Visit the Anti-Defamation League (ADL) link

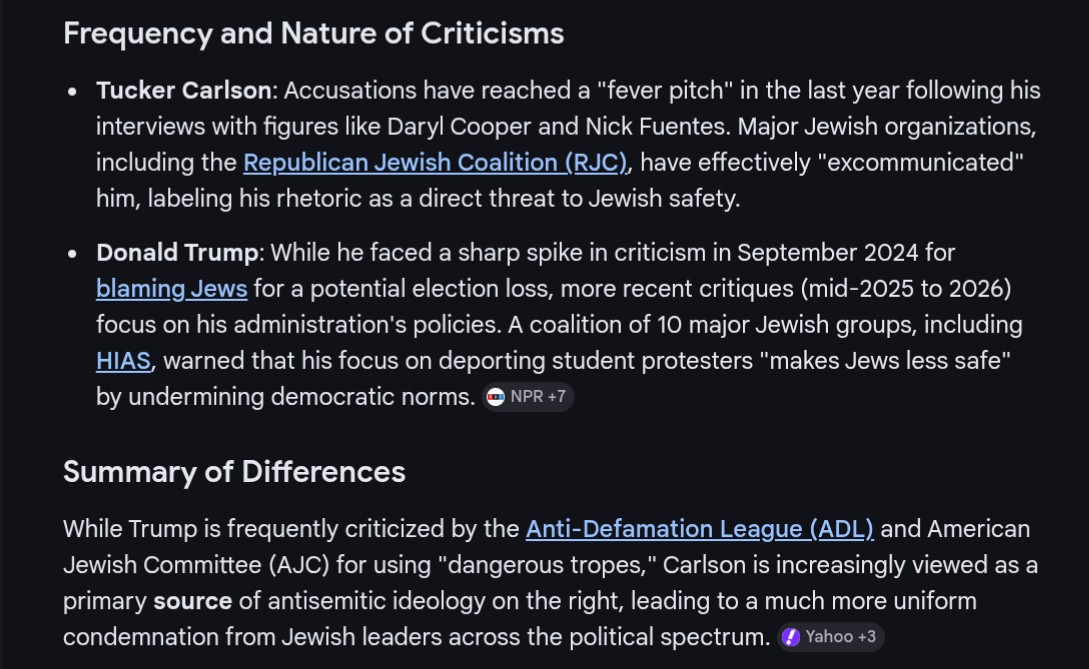pyautogui.click(x=699, y=528)
